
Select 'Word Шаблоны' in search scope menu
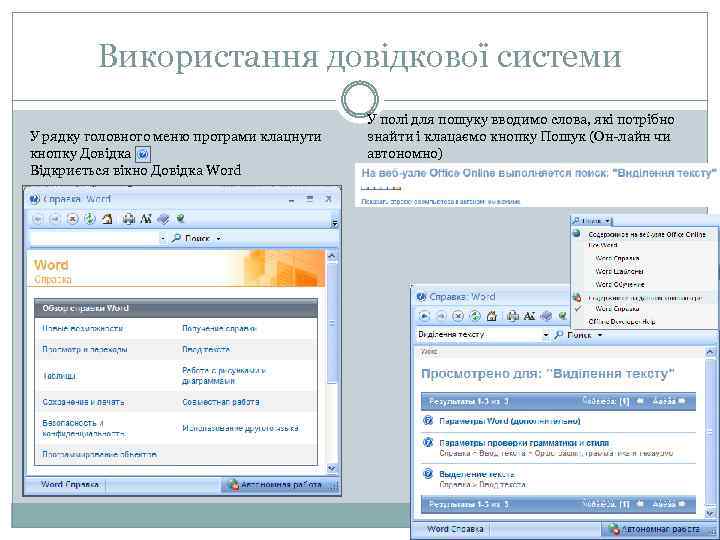(x=619, y=272)
